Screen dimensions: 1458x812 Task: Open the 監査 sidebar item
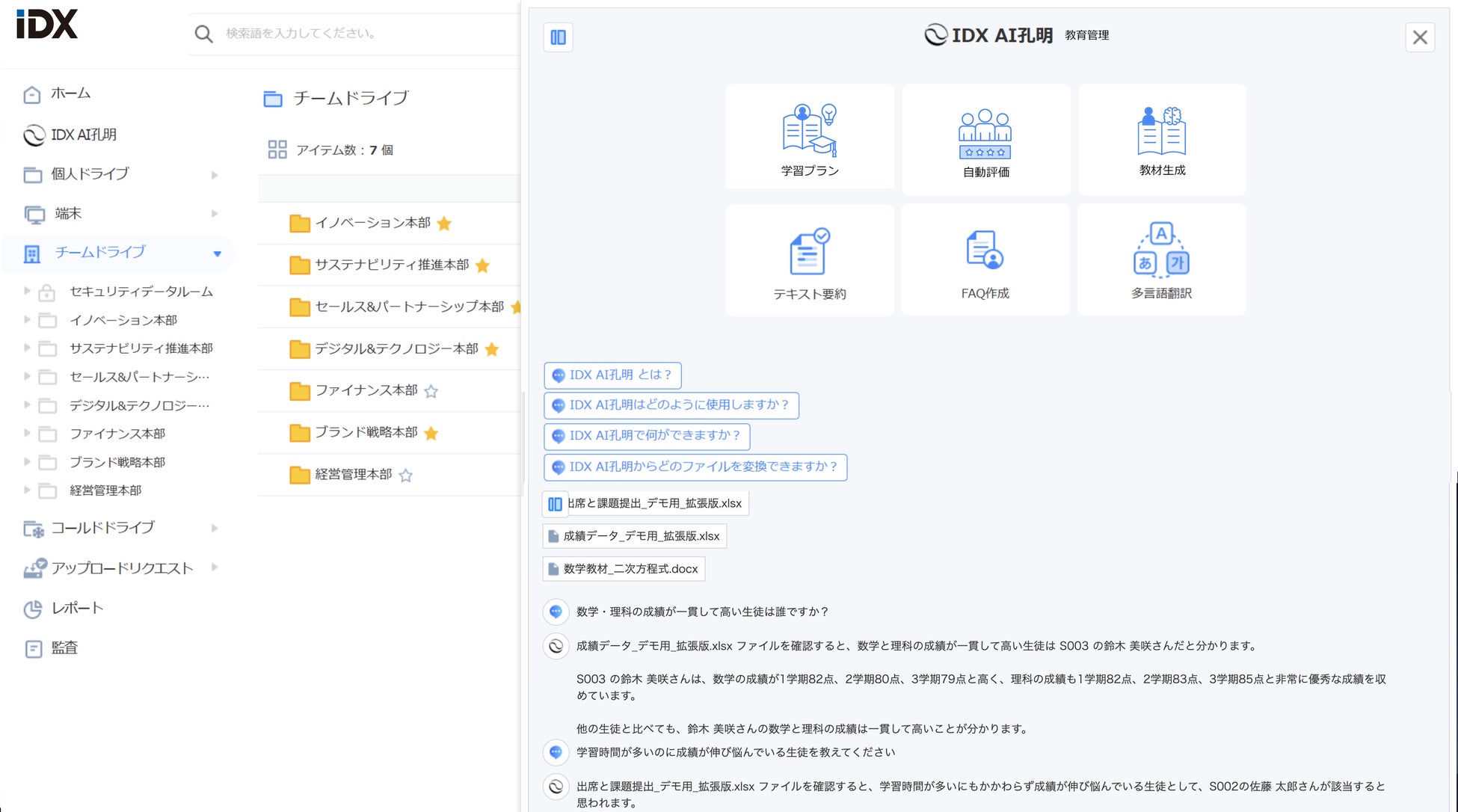point(64,648)
